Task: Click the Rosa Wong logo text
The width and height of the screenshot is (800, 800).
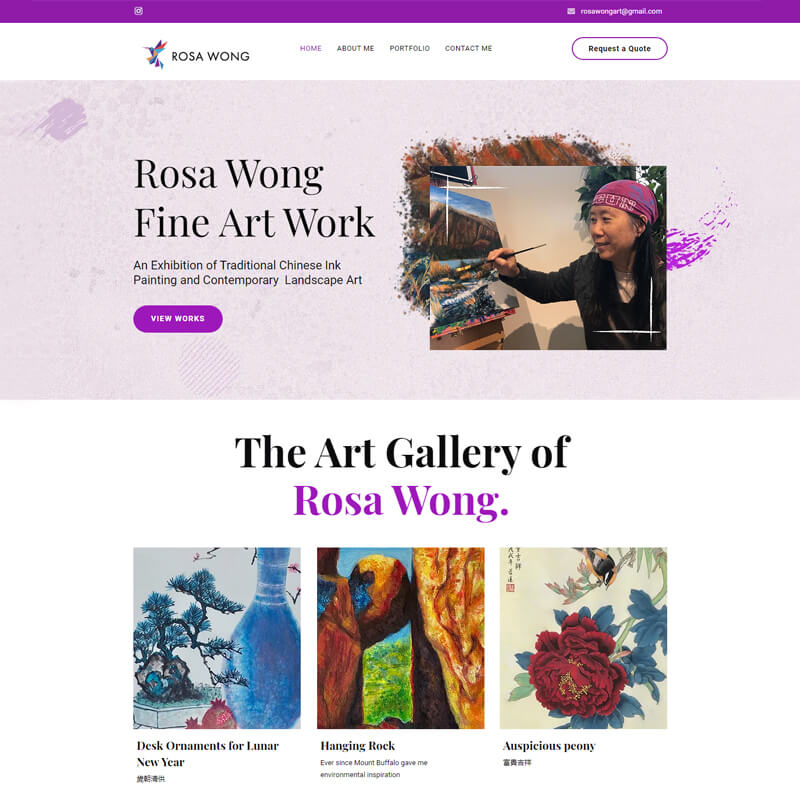Action: point(210,56)
